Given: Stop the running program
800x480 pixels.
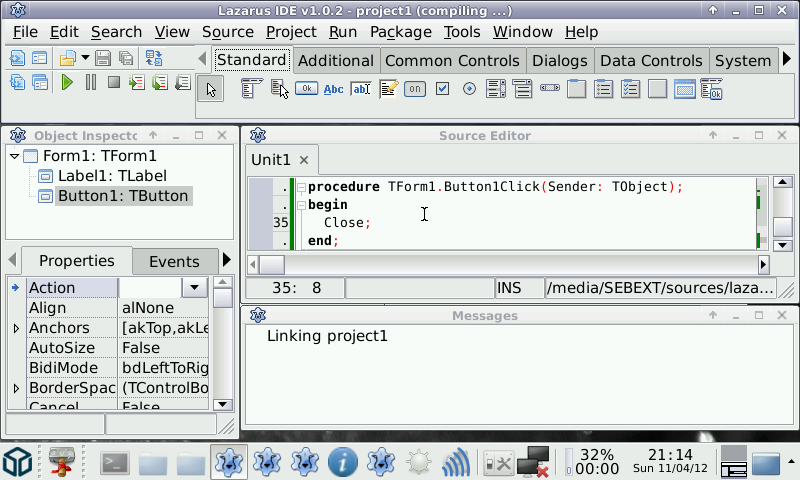Looking at the screenshot, I should (x=114, y=82).
